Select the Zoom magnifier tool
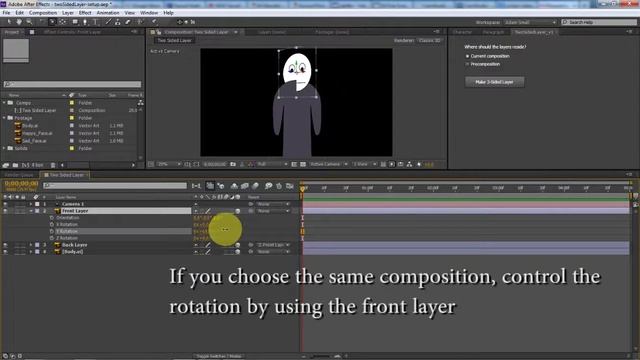This screenshot has height=360, width=640. coord(29,22)
